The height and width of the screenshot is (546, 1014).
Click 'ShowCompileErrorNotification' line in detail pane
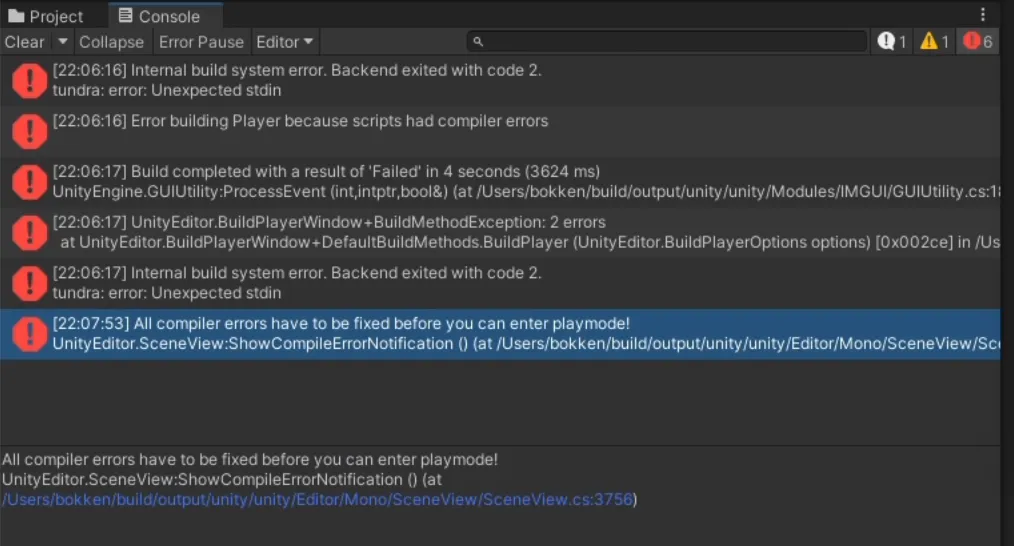(222, 479)
